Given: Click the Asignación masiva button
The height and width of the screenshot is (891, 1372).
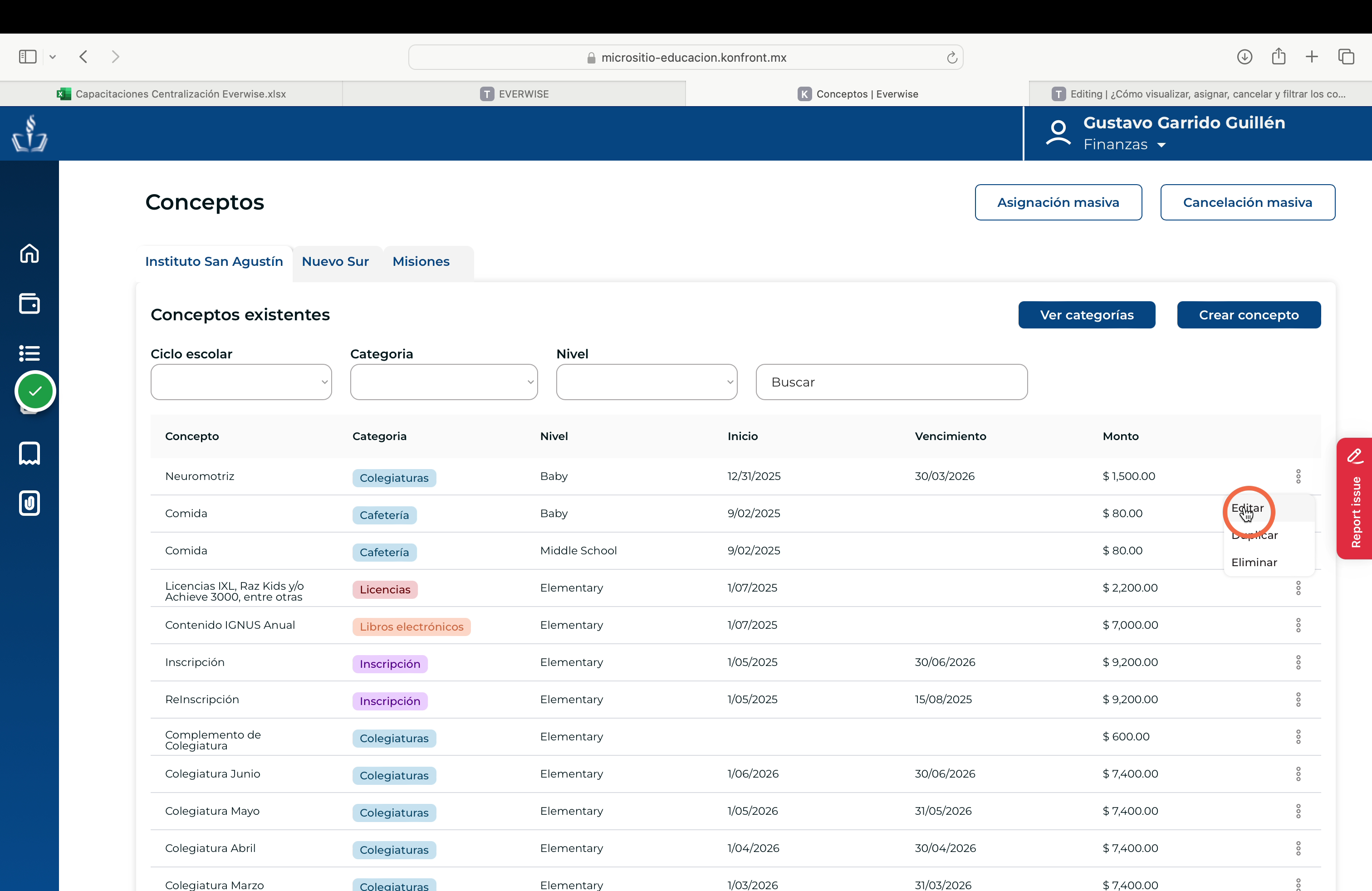Looking at the screenshot, I should [x=1058, y=202].
